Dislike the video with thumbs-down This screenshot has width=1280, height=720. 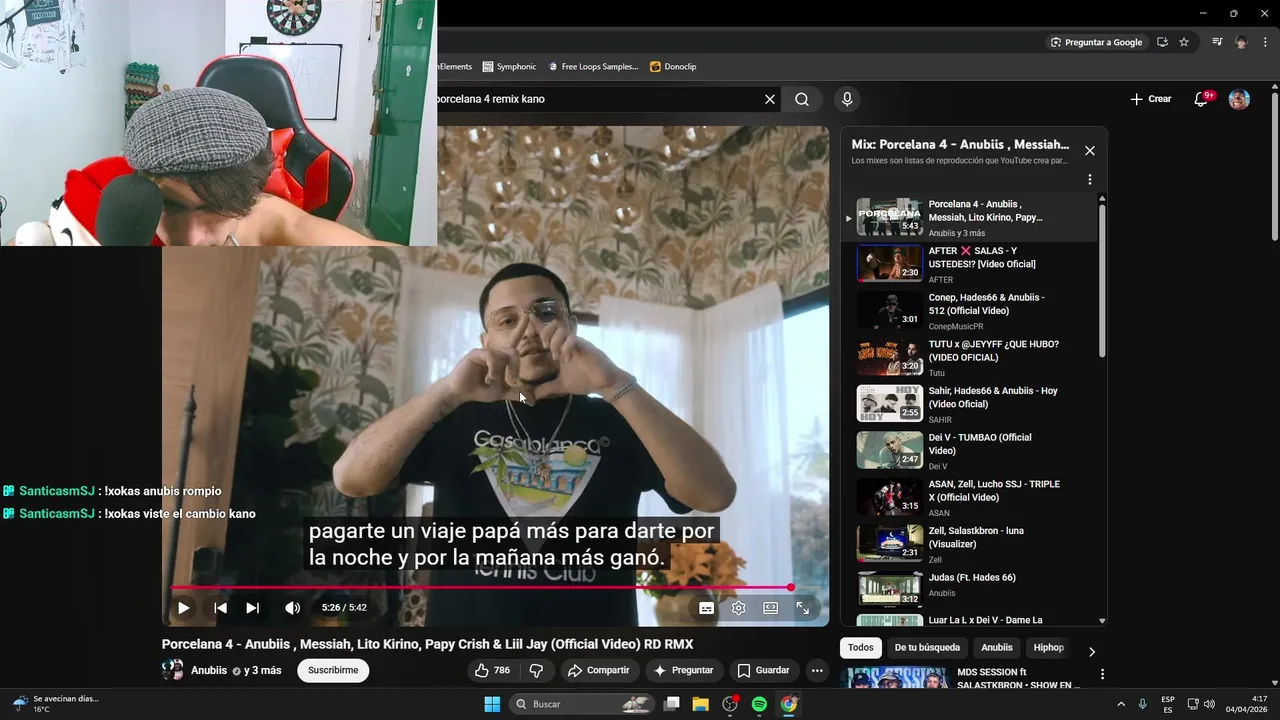tap(536, 670)
